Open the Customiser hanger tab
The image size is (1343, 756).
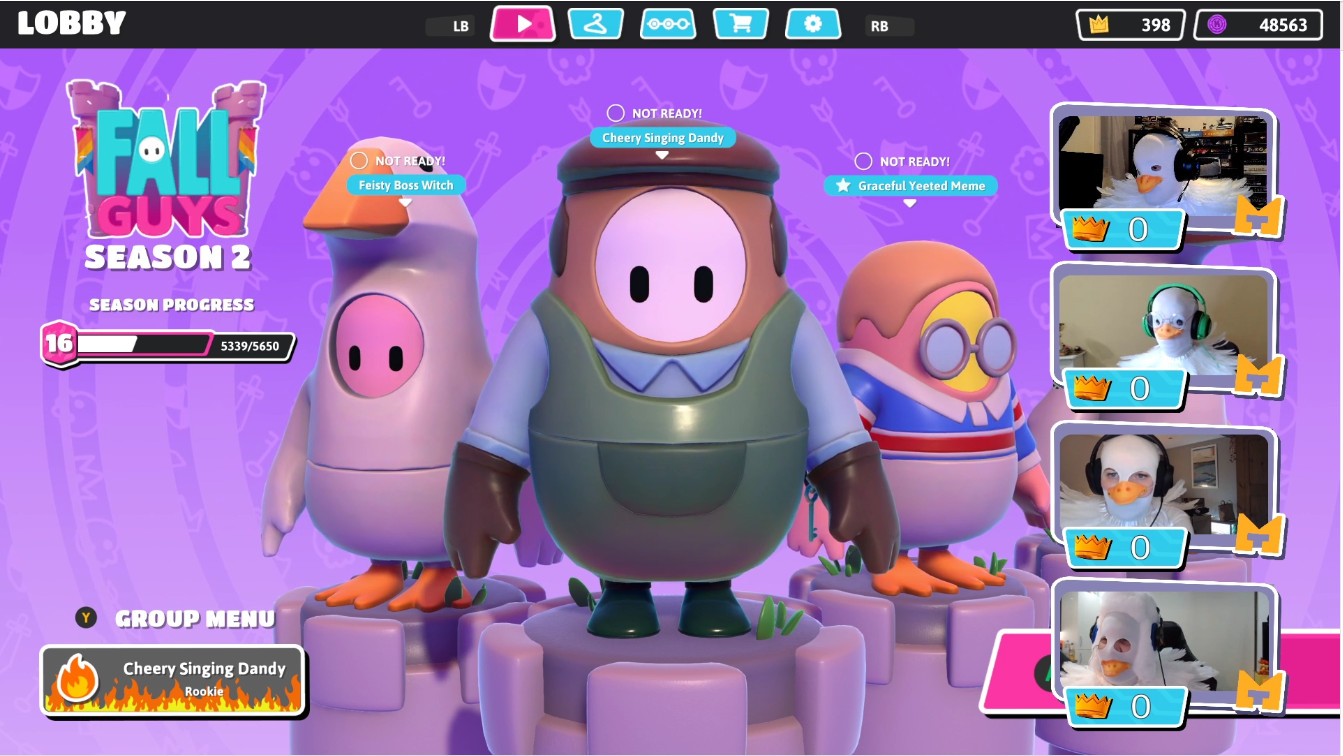point(596,24)
